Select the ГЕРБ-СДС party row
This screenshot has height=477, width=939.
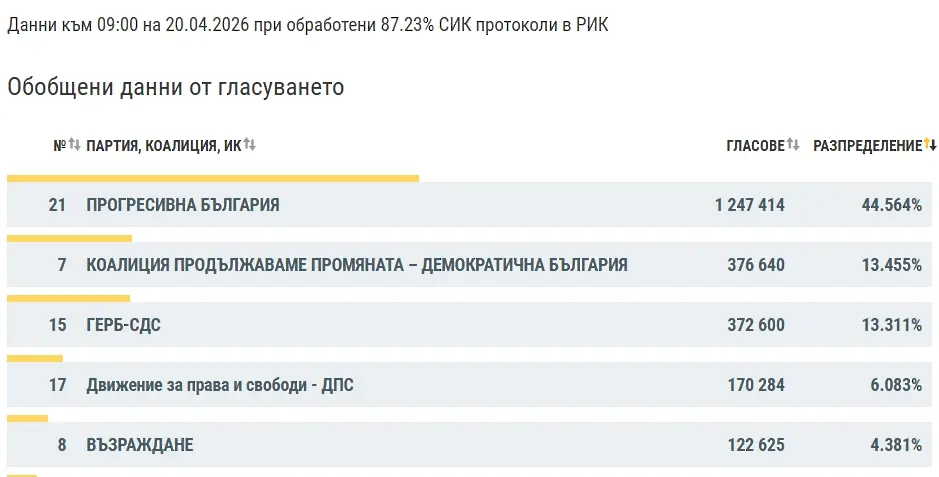pos(124,325)
